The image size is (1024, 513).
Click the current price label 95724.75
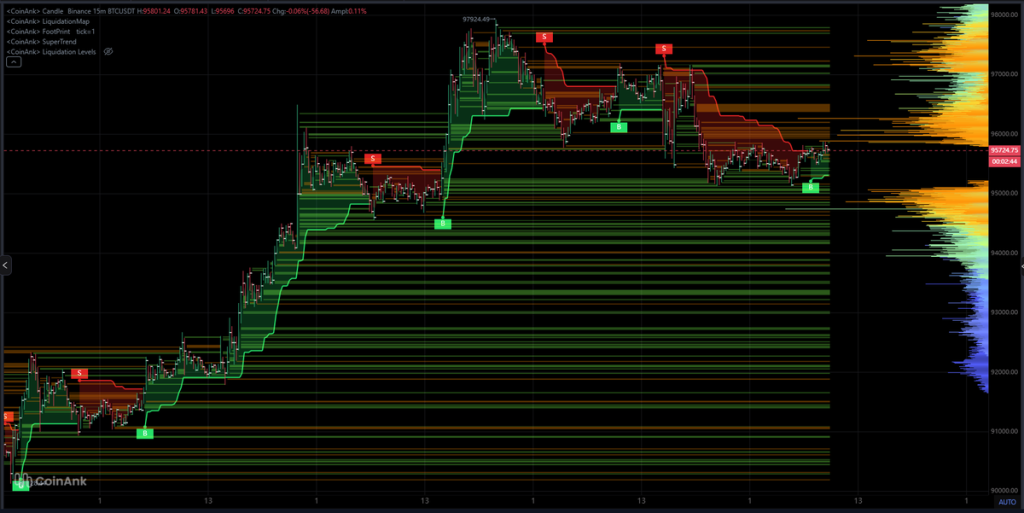pos(1003,150)
